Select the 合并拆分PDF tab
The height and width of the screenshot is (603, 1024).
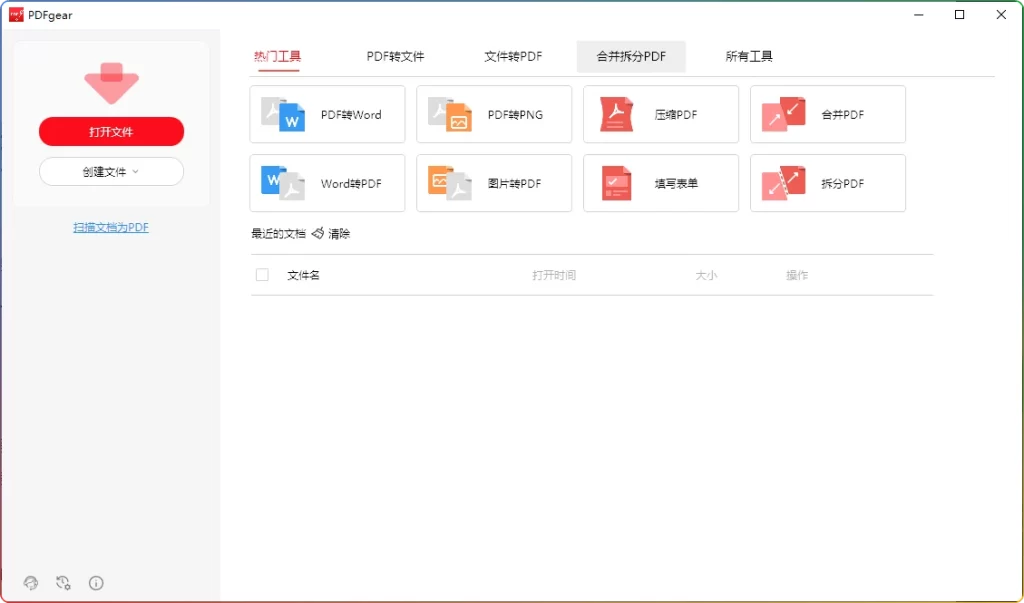[631, 56]
